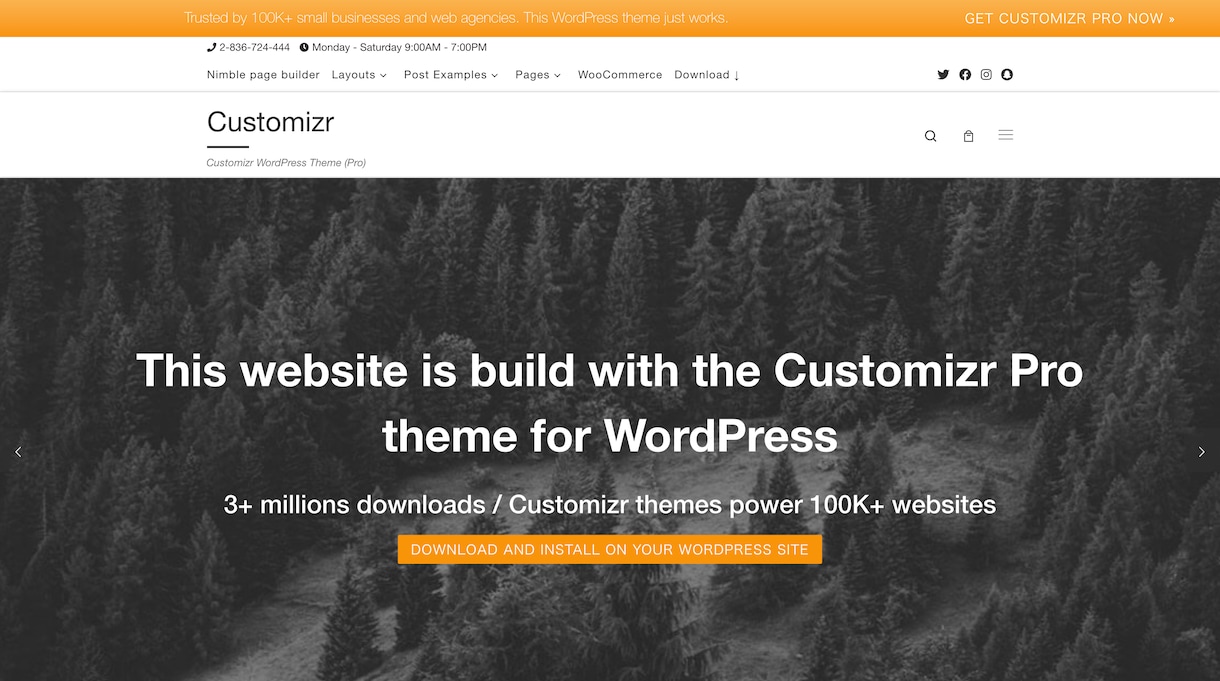1220x681 pixels.
Task: Open the Twitter social link icon
Action: (x=943, y=74)
